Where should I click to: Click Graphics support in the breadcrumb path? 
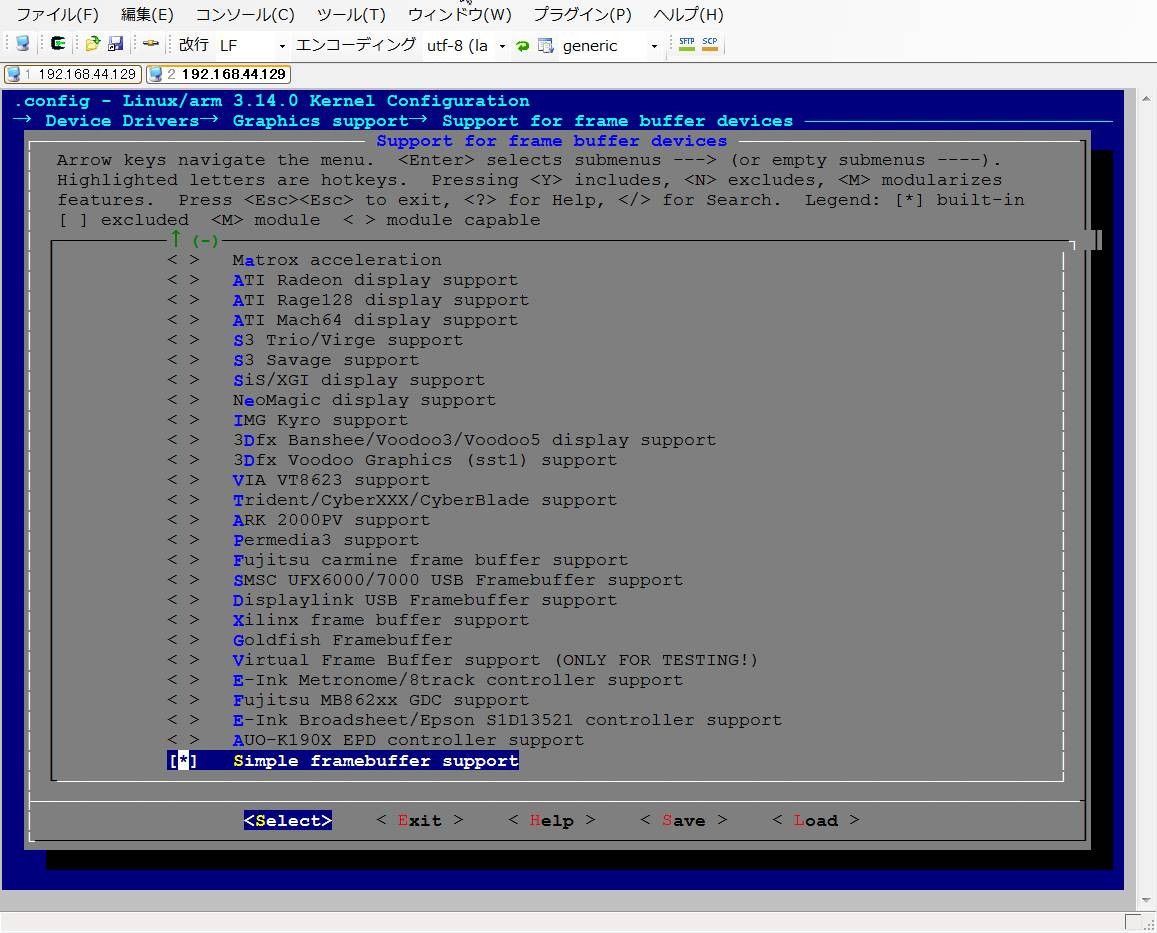point(320,120)
